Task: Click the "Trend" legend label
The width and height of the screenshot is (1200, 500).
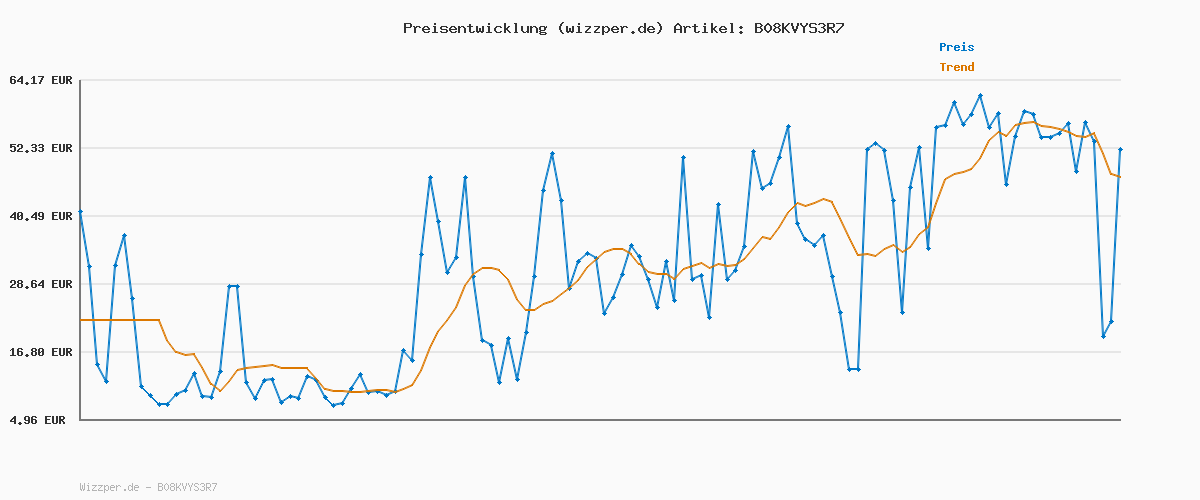Action: coord(956,67)
